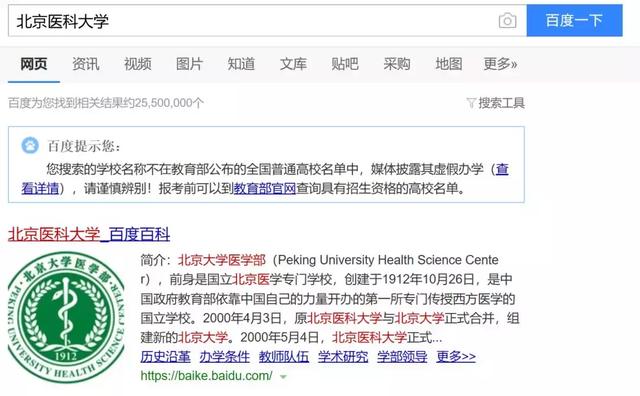Click the Baidu paw icon in notice box
Image resolution: width=640 pixels, height=396 pixels.
click(x=30, y=145)
